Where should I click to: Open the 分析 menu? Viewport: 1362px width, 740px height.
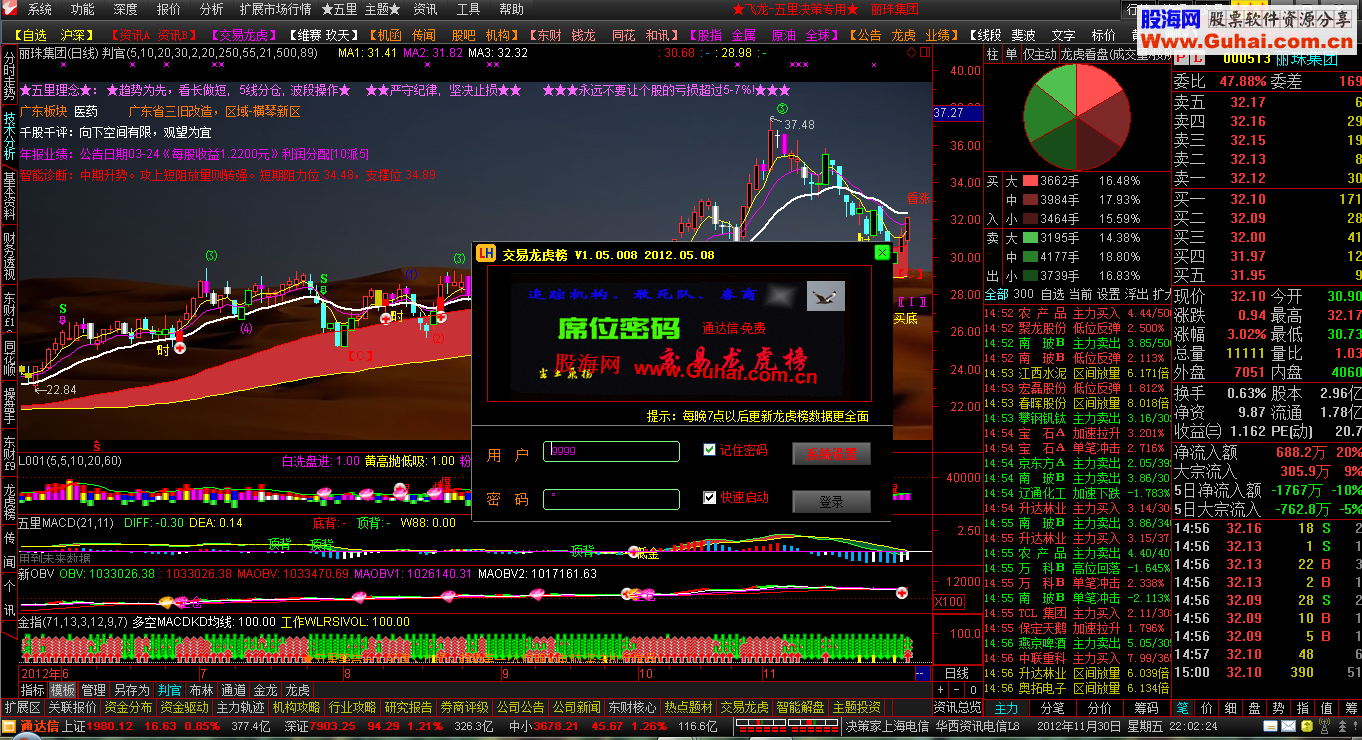coord(211,9)
